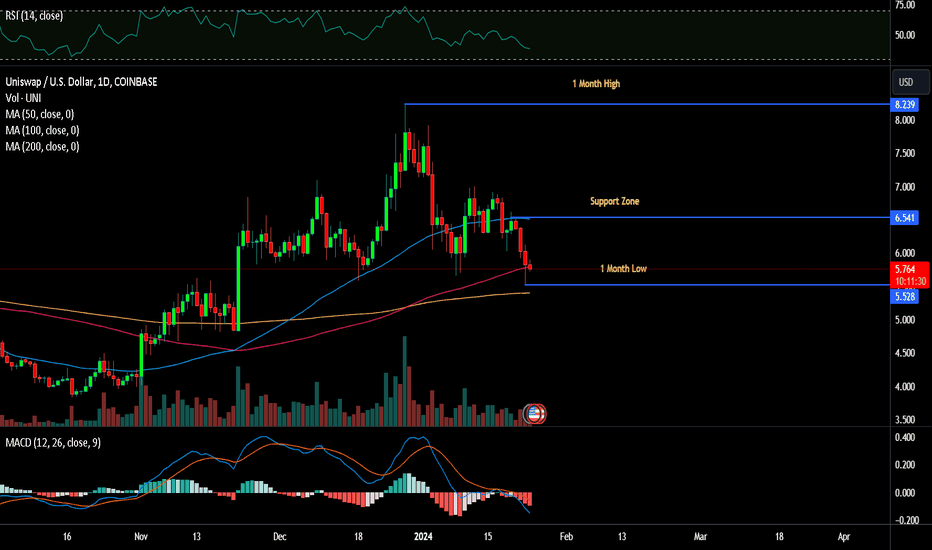Viewport: 932px width, 550px height.
Task: Click the Uniswap / U.S. Dollar symbol title
Action: pos(81,82)
